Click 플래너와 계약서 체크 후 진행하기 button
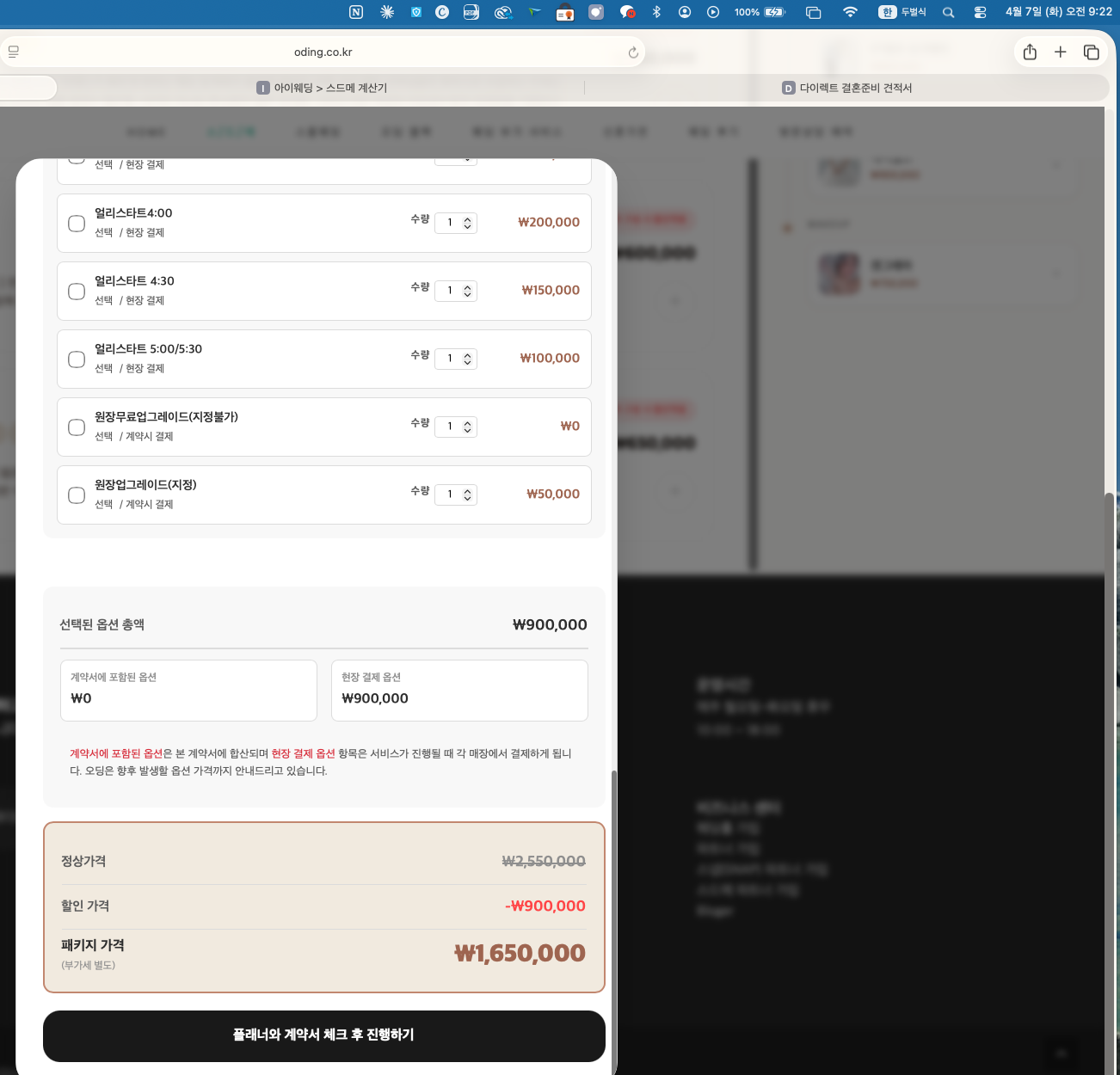Viewport: 1120px width, 1075px height. click(x=323, y=1035)
